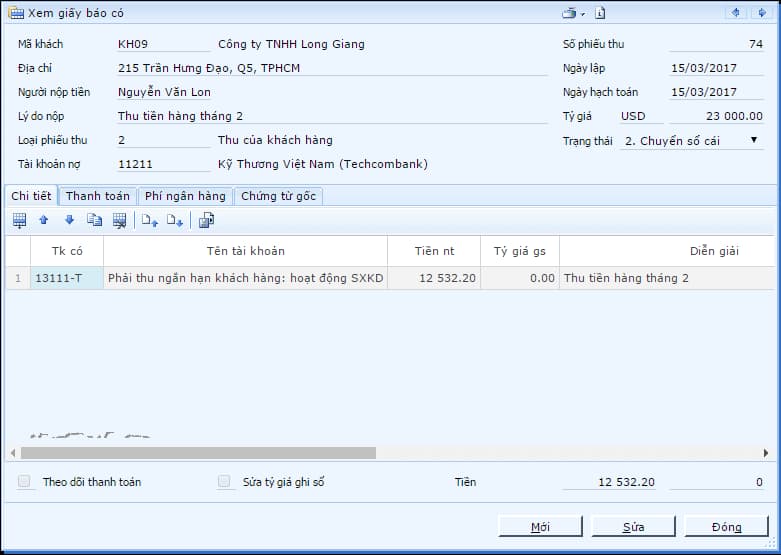Image resolution: width=781 pixels, height=555 pixels.
Task: Toggle Theo dõi thanh toán checkbox
Action: click(x=24, y=481)
